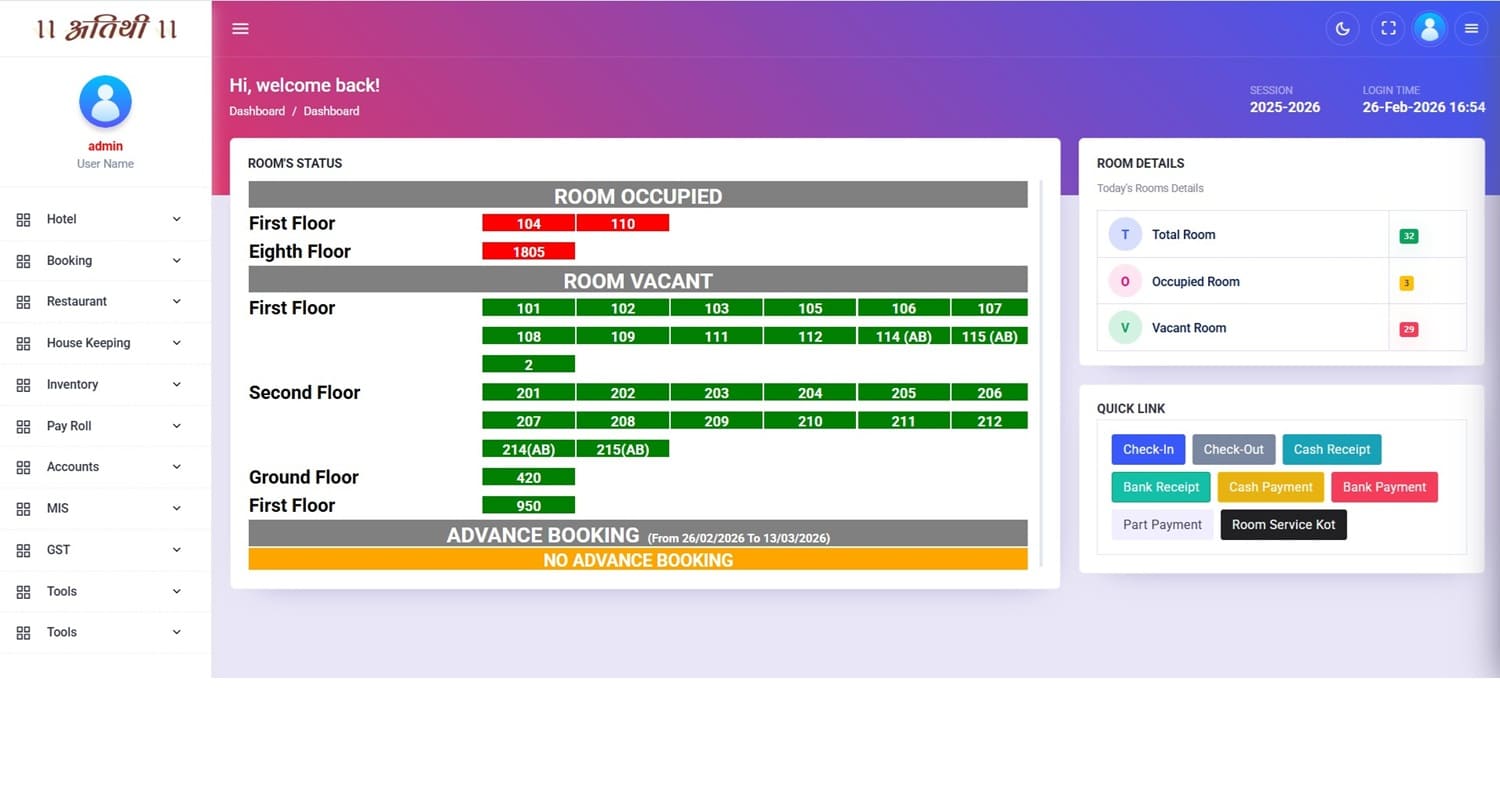The height and width of the screenshot is (800, 1500).
Task: Select occupied room 104
Action: [x=528, y=222]
